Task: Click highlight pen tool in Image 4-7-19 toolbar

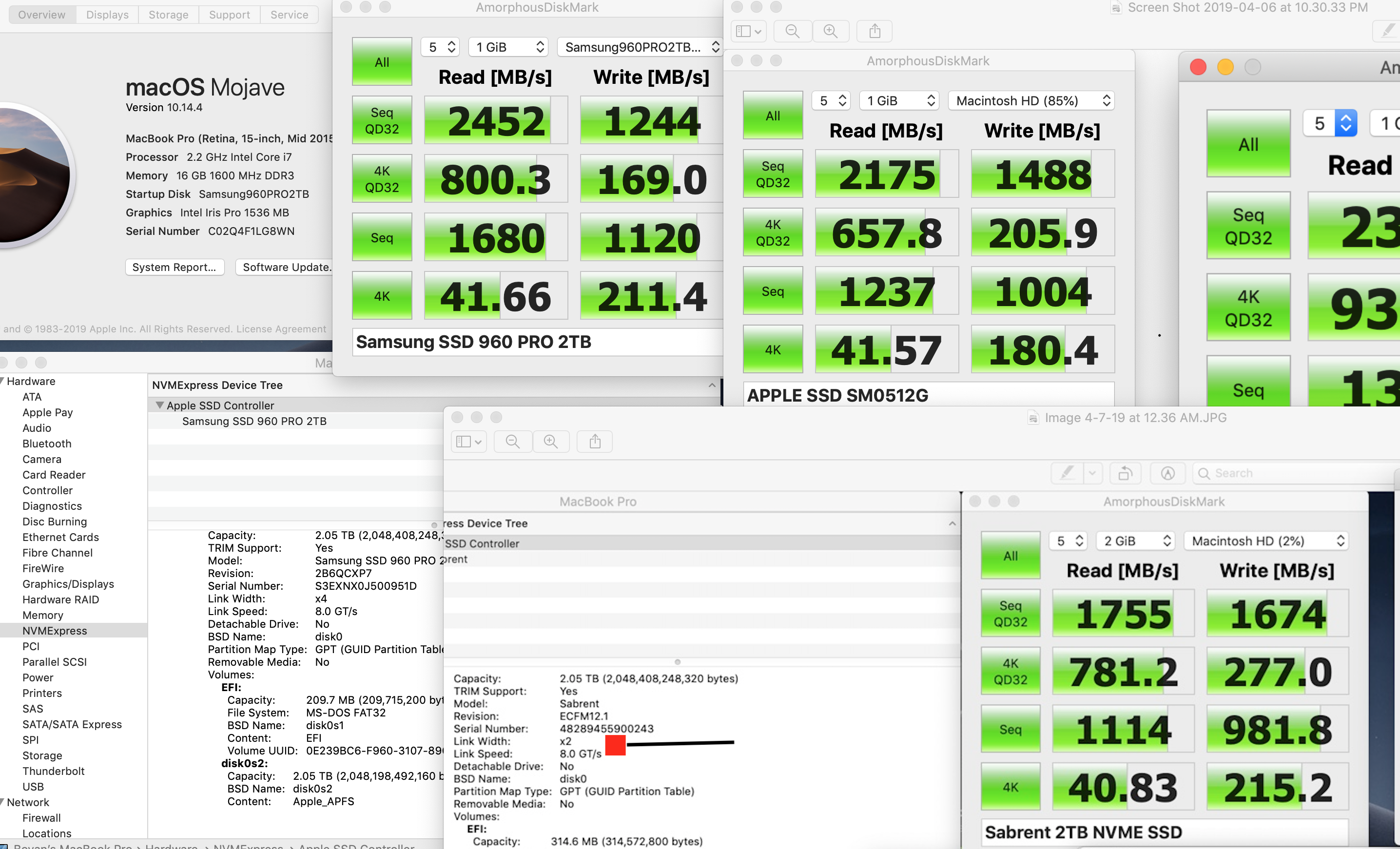Action: [x=1068, y=472]
